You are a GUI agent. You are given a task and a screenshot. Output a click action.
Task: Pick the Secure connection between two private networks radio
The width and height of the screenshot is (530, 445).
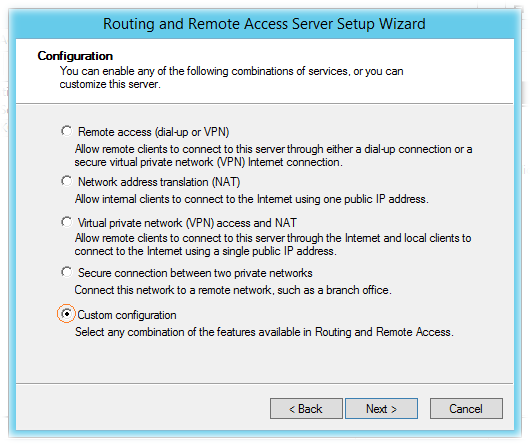67,272
